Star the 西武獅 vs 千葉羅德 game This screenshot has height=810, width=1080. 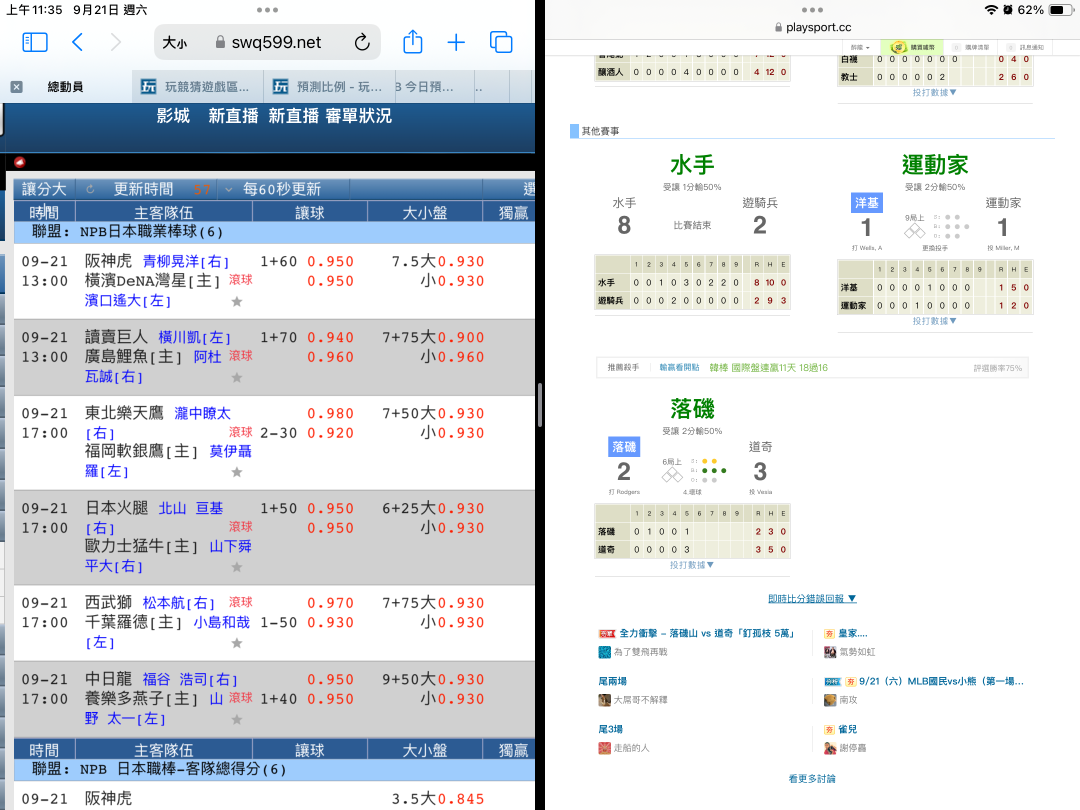pos(237,643)
